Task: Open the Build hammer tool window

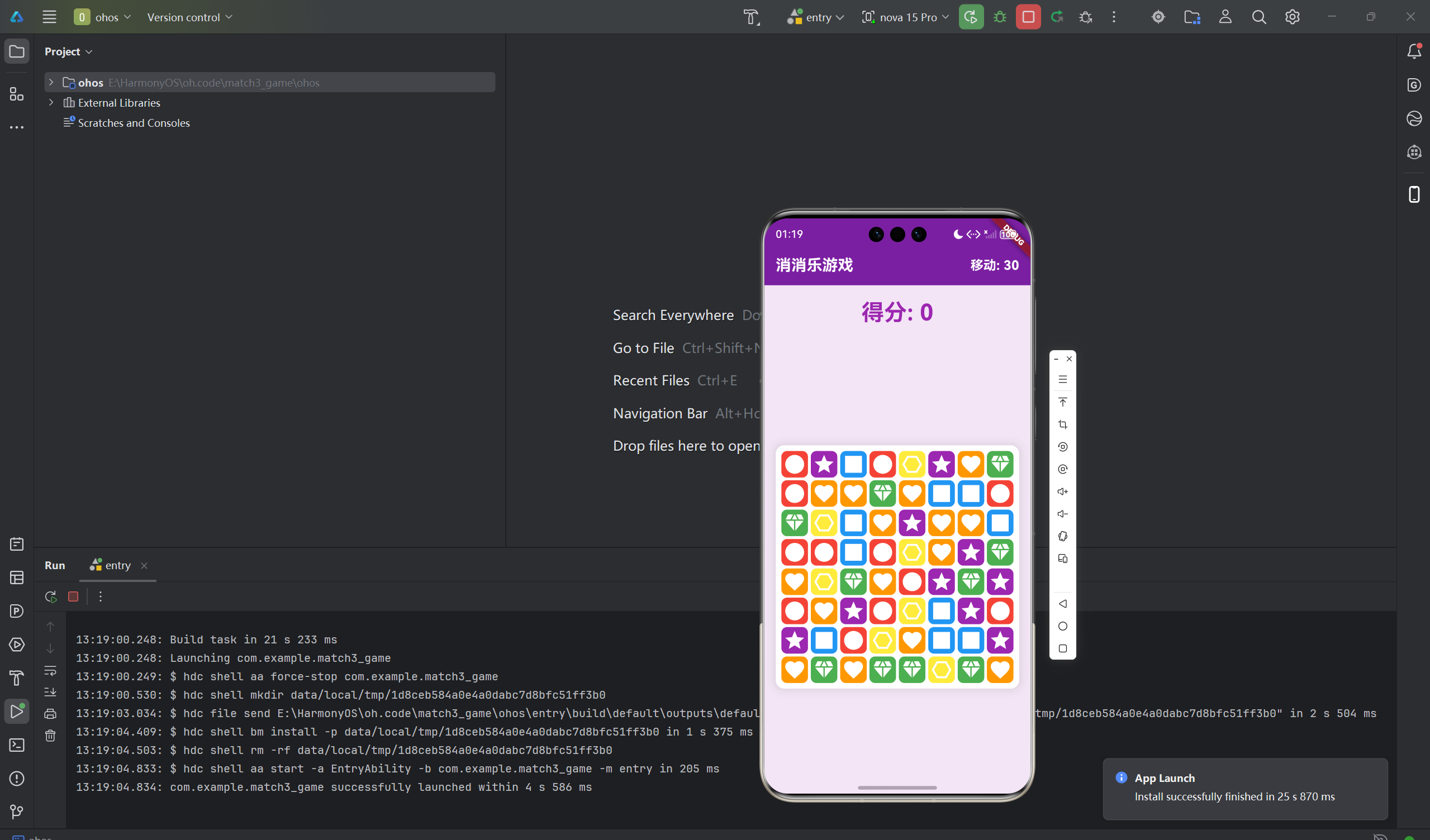Action: pos(16,678)
